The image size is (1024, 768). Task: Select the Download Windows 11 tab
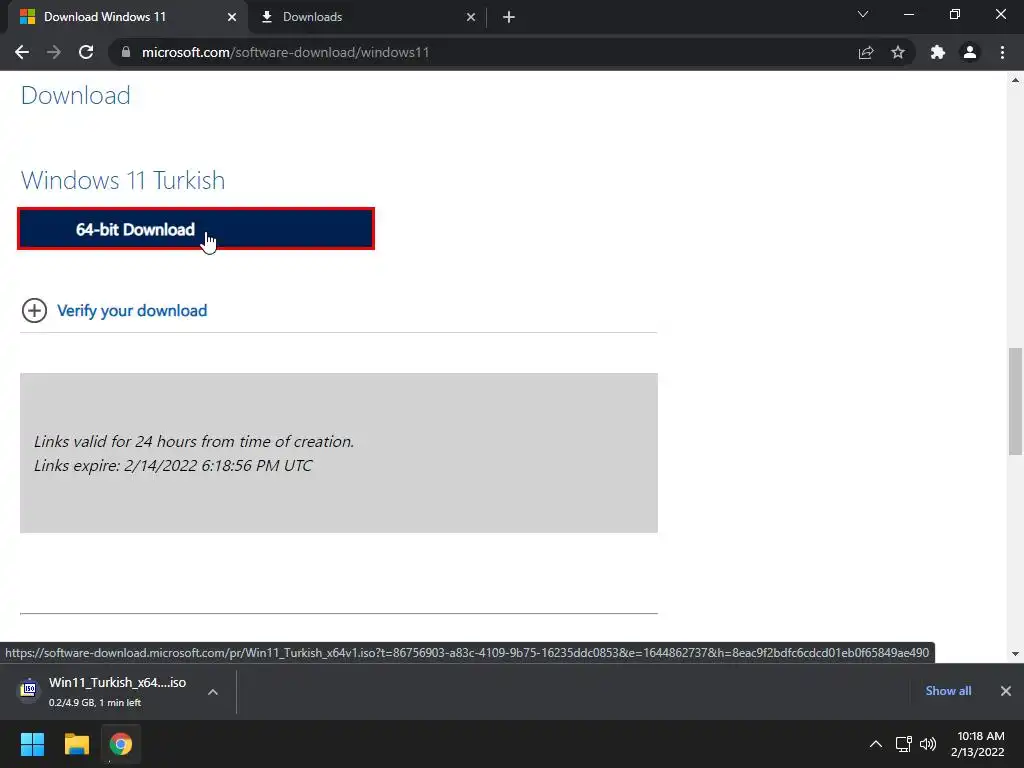tap(127, 17)
